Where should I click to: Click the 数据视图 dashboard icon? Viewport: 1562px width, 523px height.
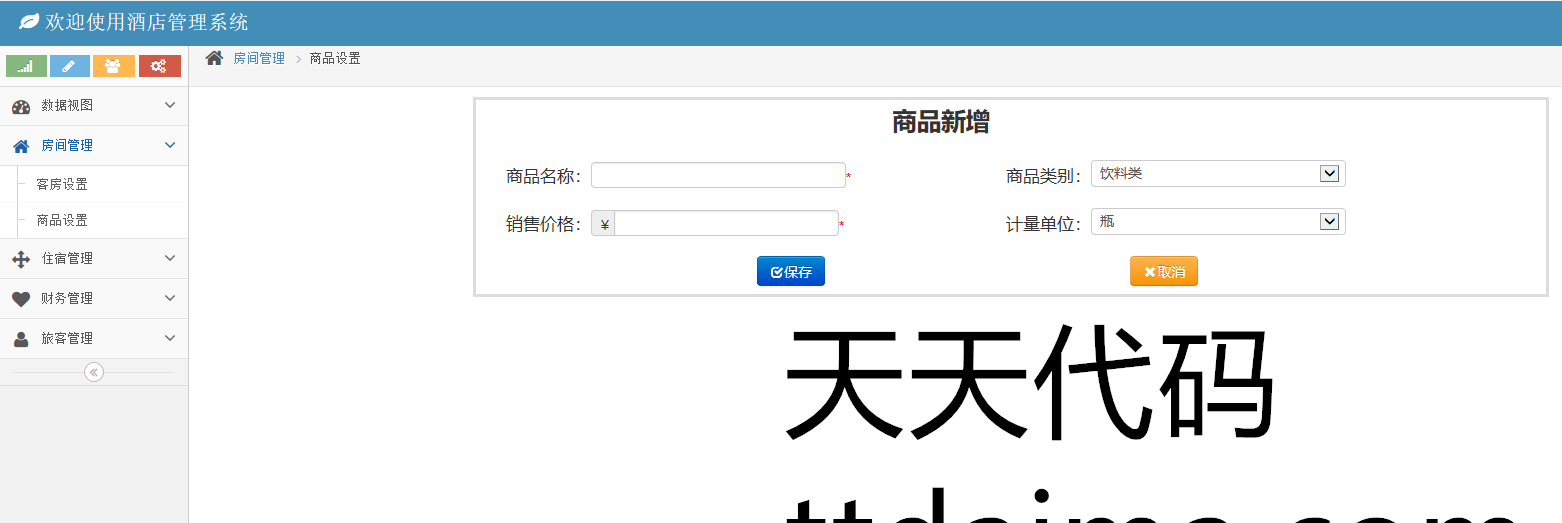21,106
